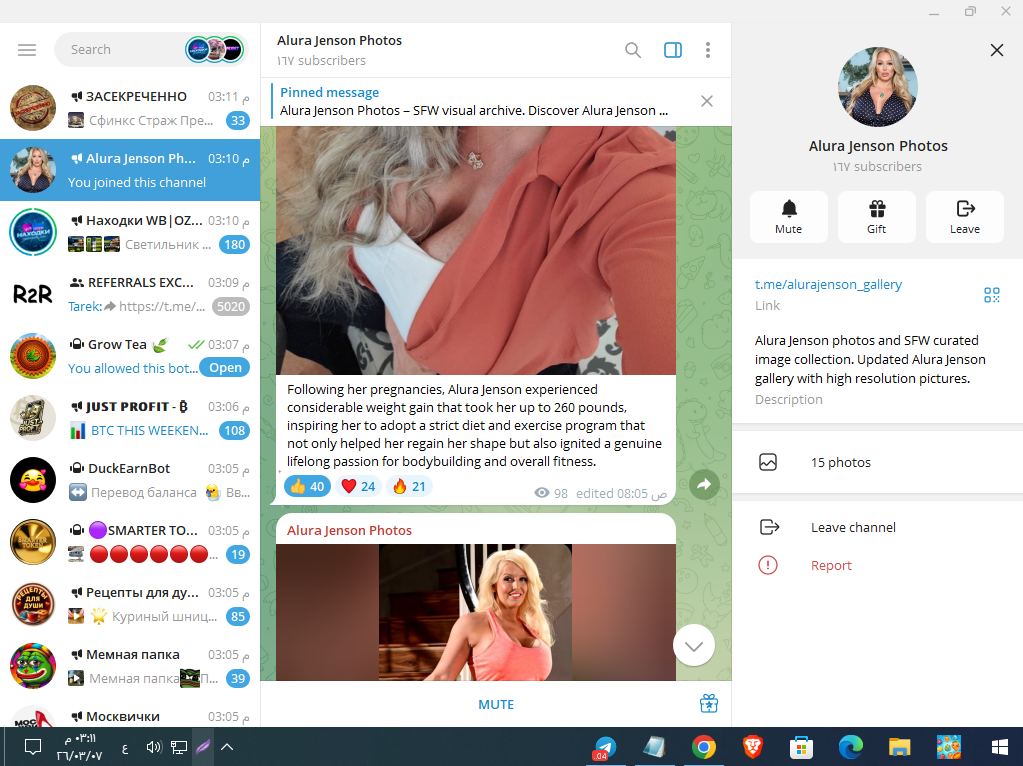1023x766 pixels.
Task: Open the blonde woman photo in lower post
Action: tap(476, 612)
